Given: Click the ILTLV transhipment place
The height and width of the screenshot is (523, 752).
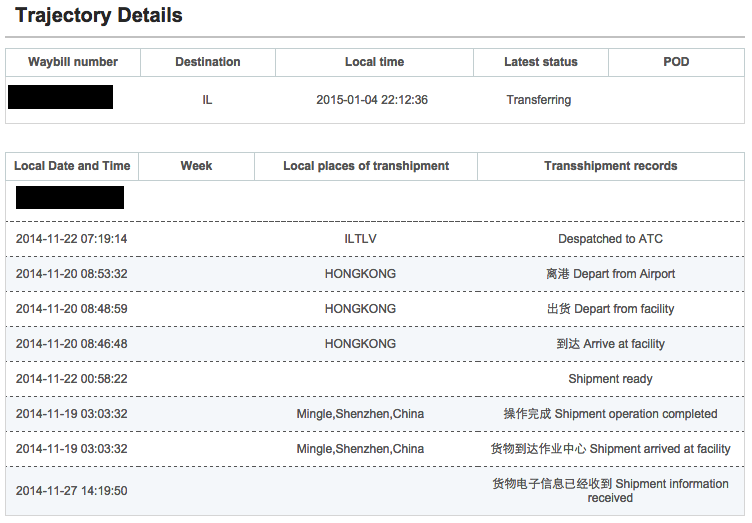Looking at the screenshot, I should [x=360, y=239].
